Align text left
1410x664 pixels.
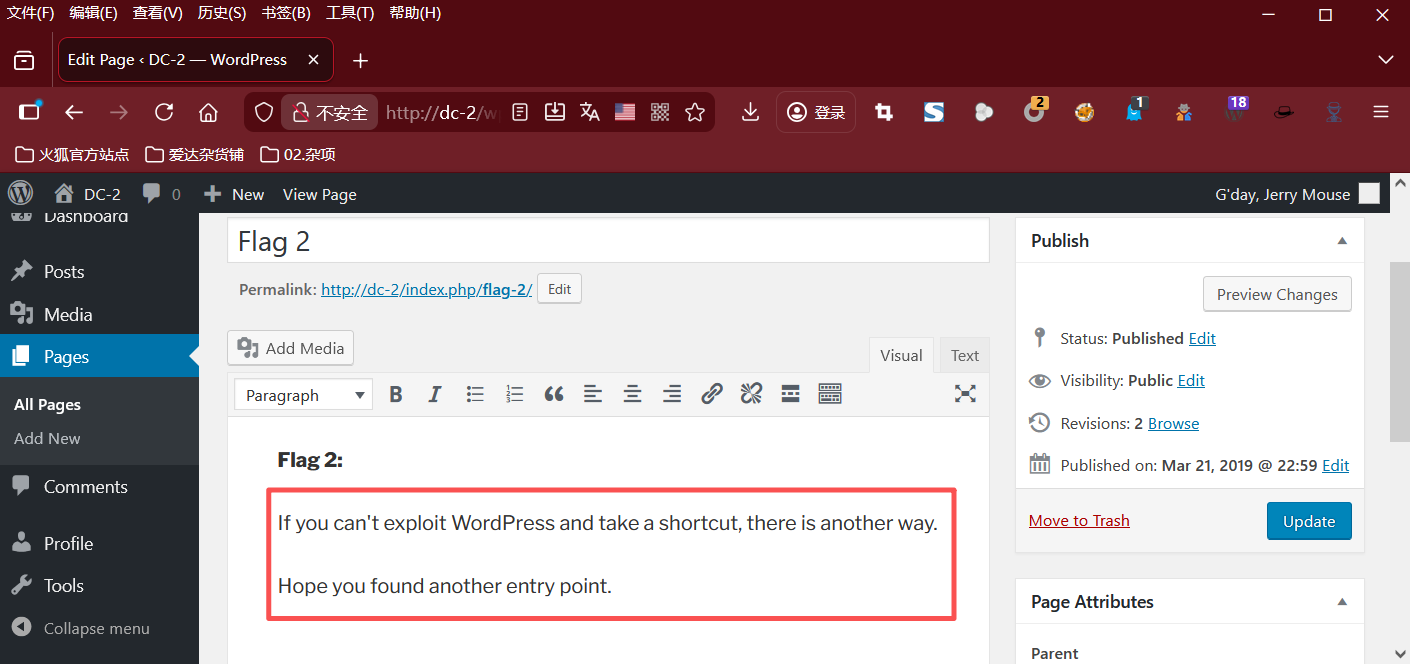tap(593, 394)
